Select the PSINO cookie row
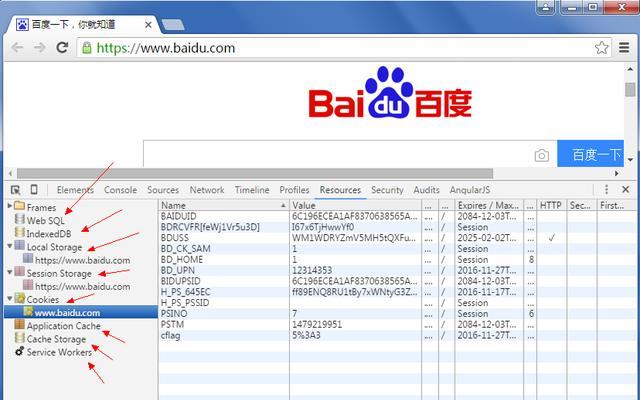The height and width of the screenshot is (400, 640). pos(397,313)
